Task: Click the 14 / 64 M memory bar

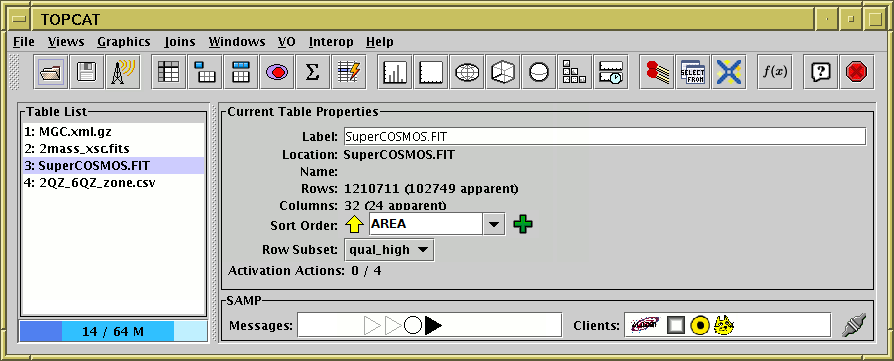Action: click(x=113, y=331)
